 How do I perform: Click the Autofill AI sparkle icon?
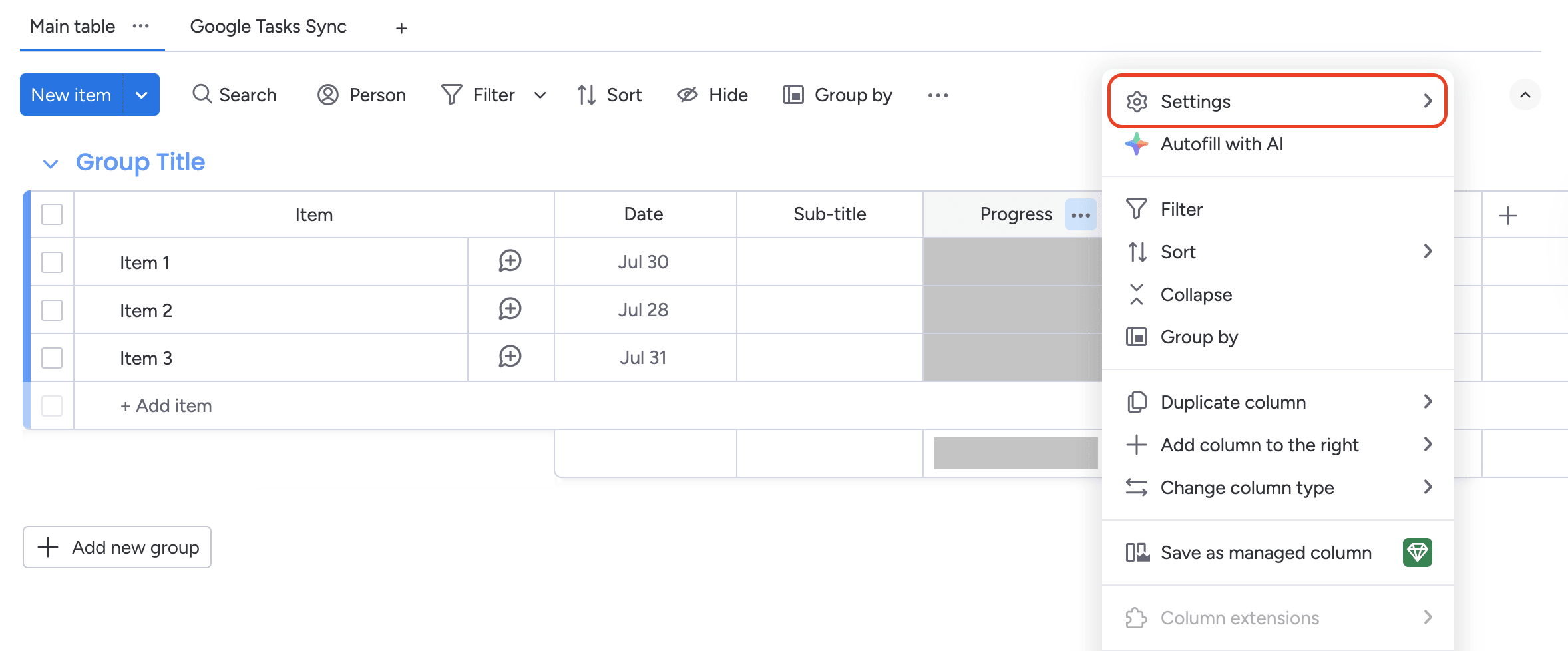[x=1137, y=144]
